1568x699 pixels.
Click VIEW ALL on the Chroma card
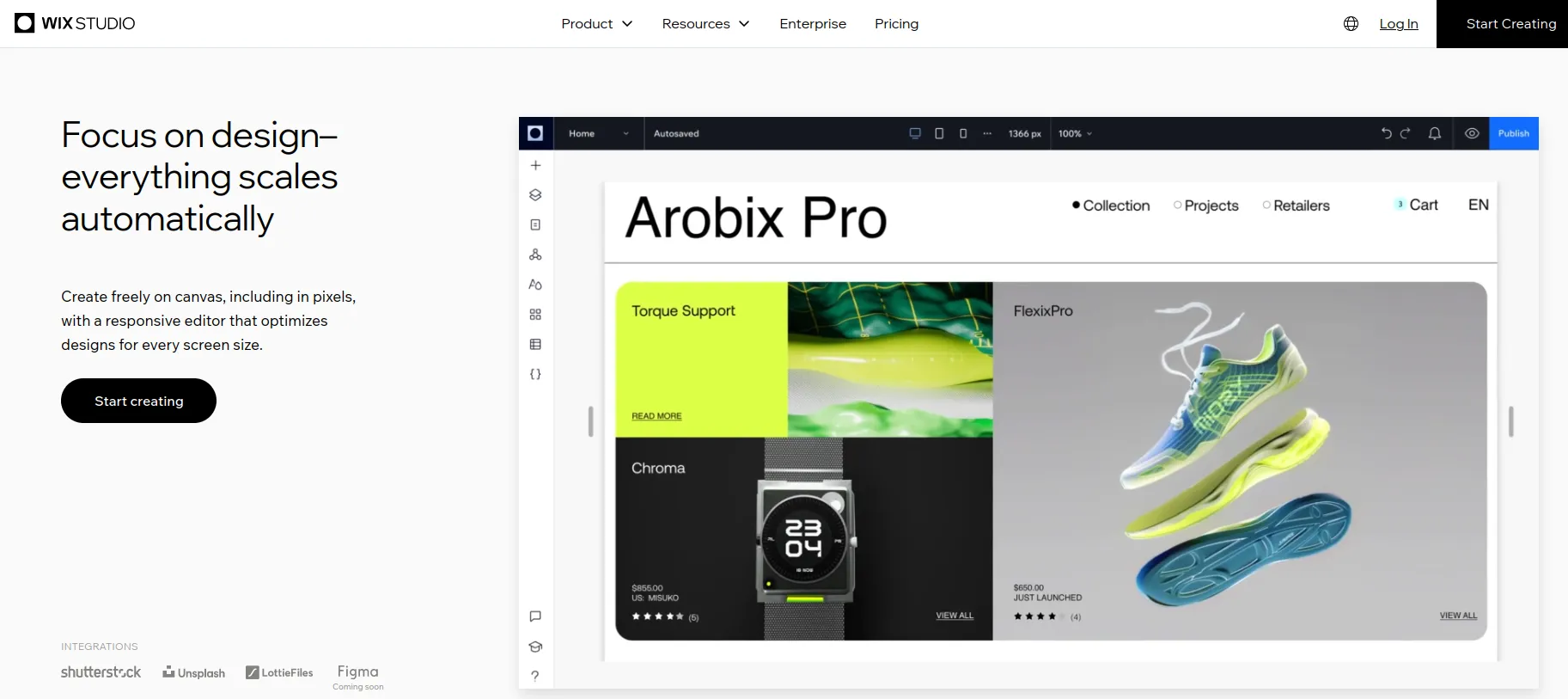[x=955, y=616]
